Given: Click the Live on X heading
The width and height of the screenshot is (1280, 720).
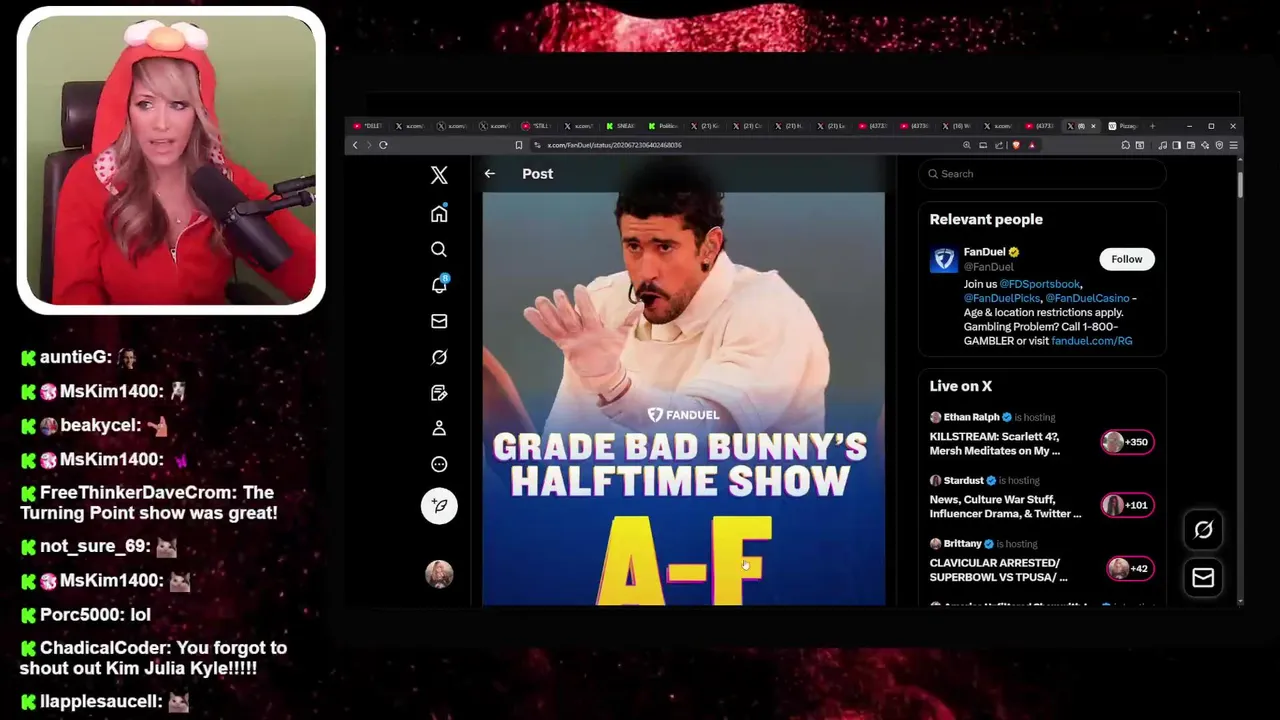Looking at the screenshot, I should click(961, 386).
